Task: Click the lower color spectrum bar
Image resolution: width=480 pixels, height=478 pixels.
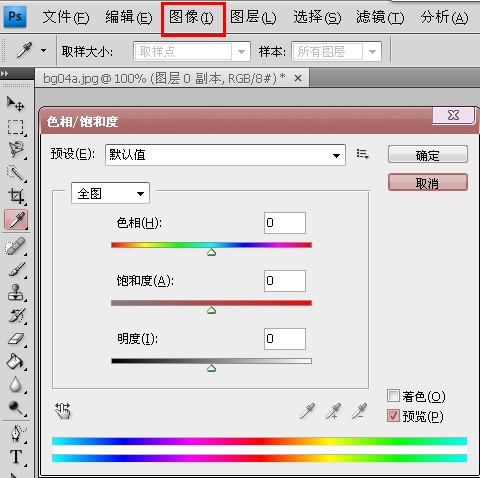Action: pos(260,458)
